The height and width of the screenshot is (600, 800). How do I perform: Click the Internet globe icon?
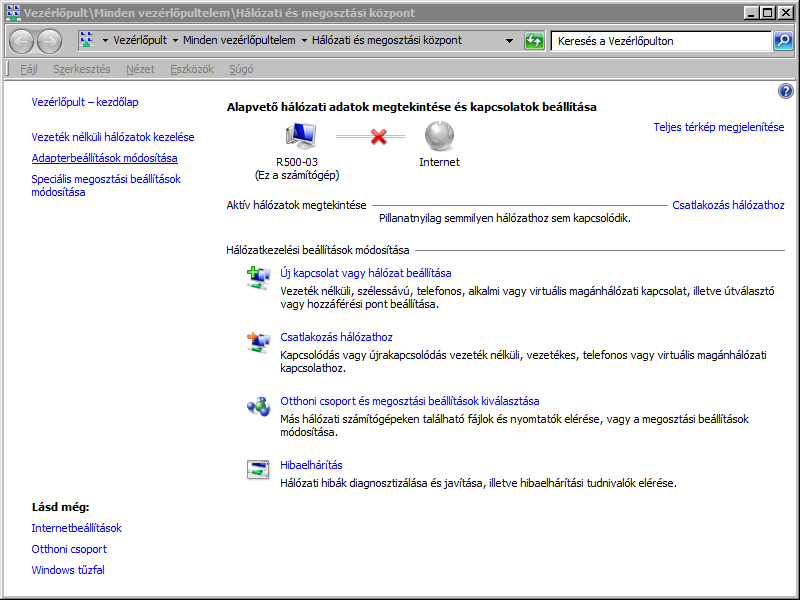pos(439,136)
